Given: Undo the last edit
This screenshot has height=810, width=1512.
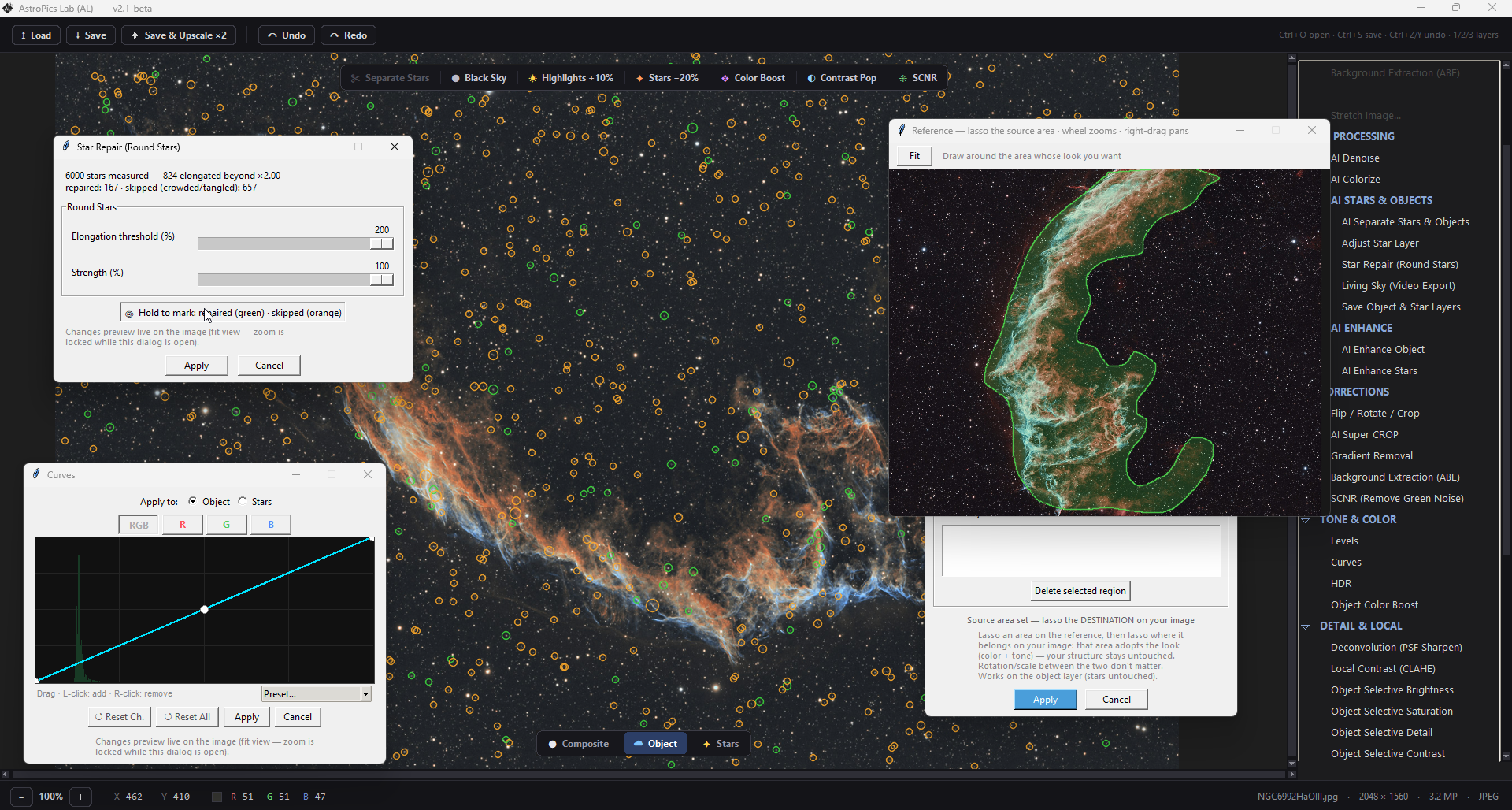Looking at the screenshot, I should [x=287, y=35].
